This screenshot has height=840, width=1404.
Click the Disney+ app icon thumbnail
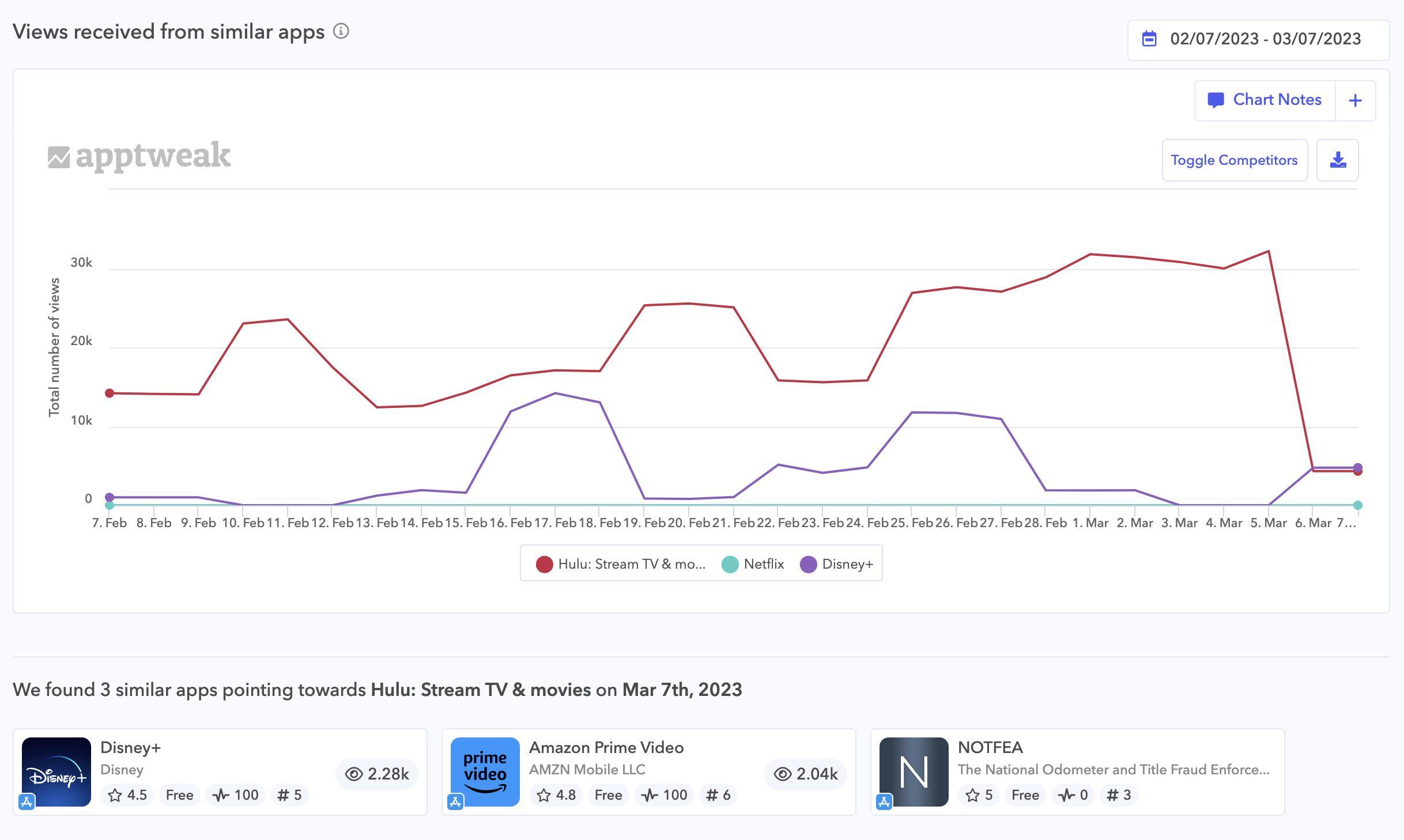[x=56, y=771]
